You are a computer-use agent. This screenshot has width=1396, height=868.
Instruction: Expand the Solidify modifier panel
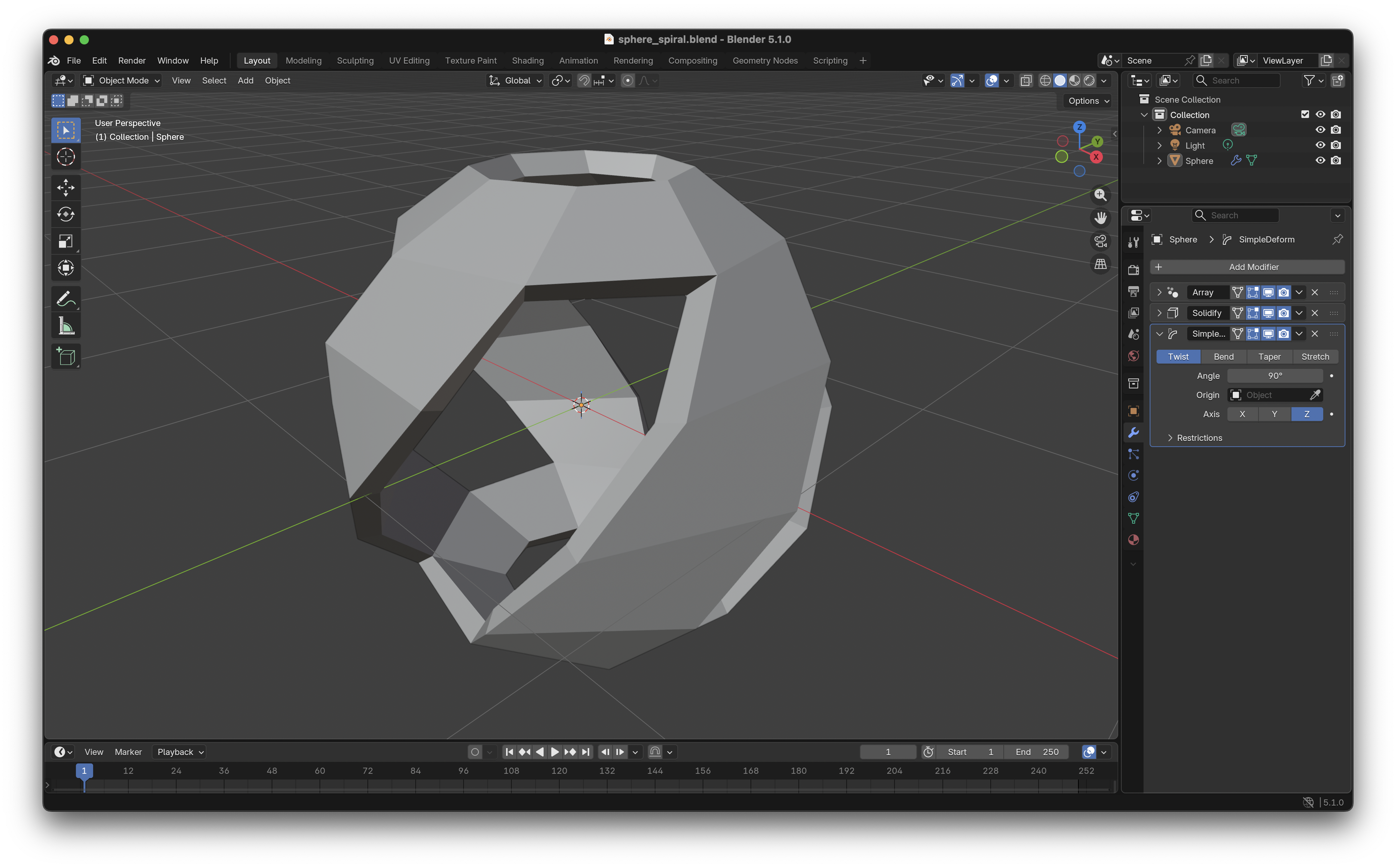(x=1159, y=313)
